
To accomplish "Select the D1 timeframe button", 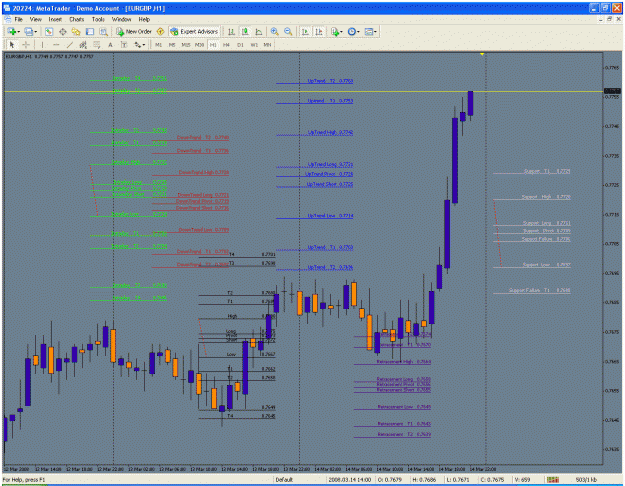I will click(x=240, y=45).
